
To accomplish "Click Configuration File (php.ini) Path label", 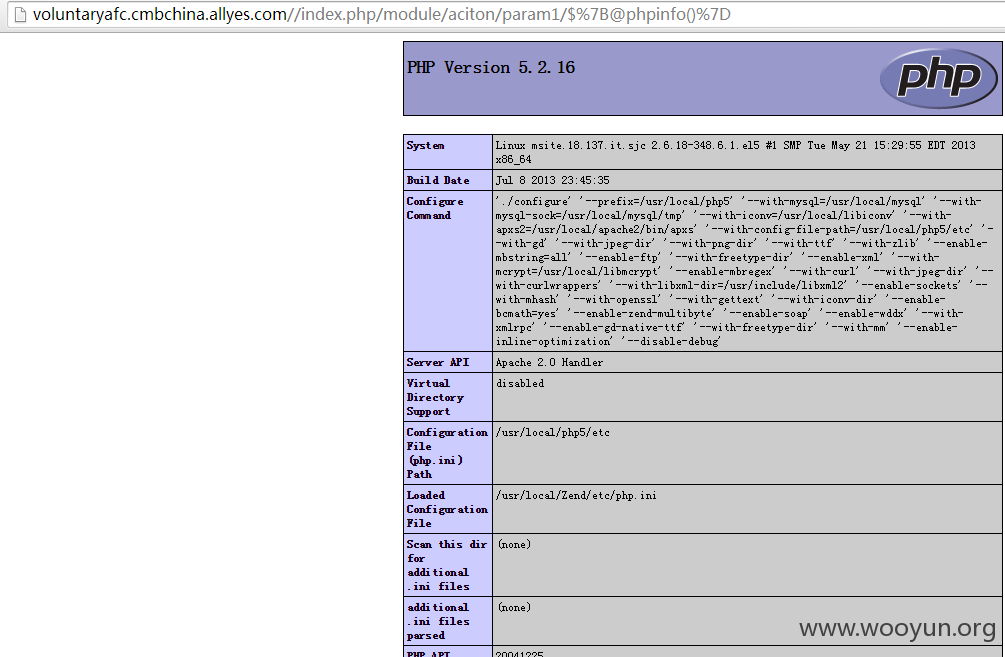I will pyautogui.click(x=447, y=453).
